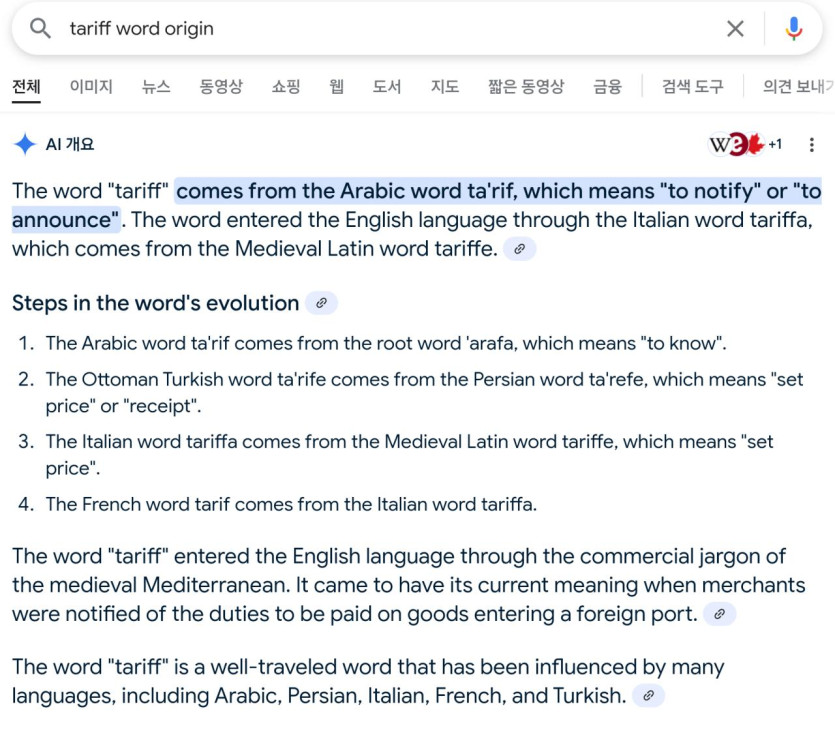Open source link icon after tariffe sentence

[519, 250]
